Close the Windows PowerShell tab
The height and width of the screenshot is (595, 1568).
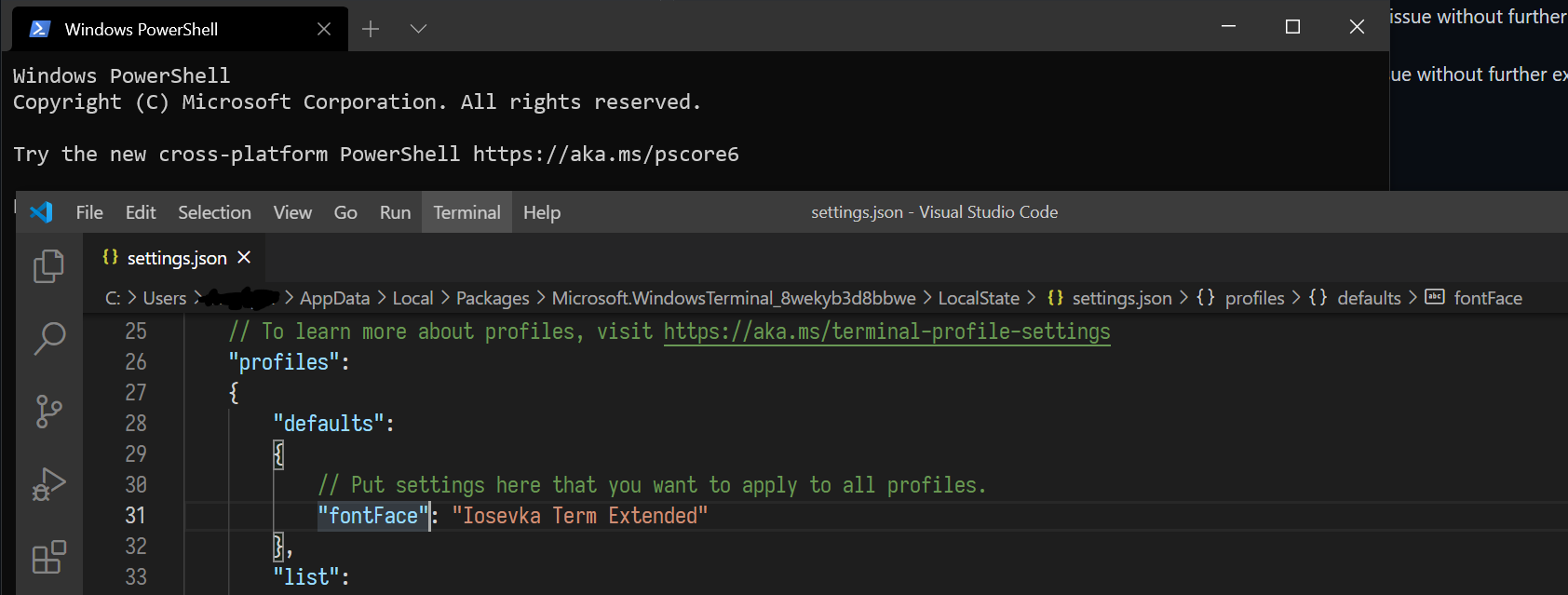pyautogui.click(x=323, y=29)
